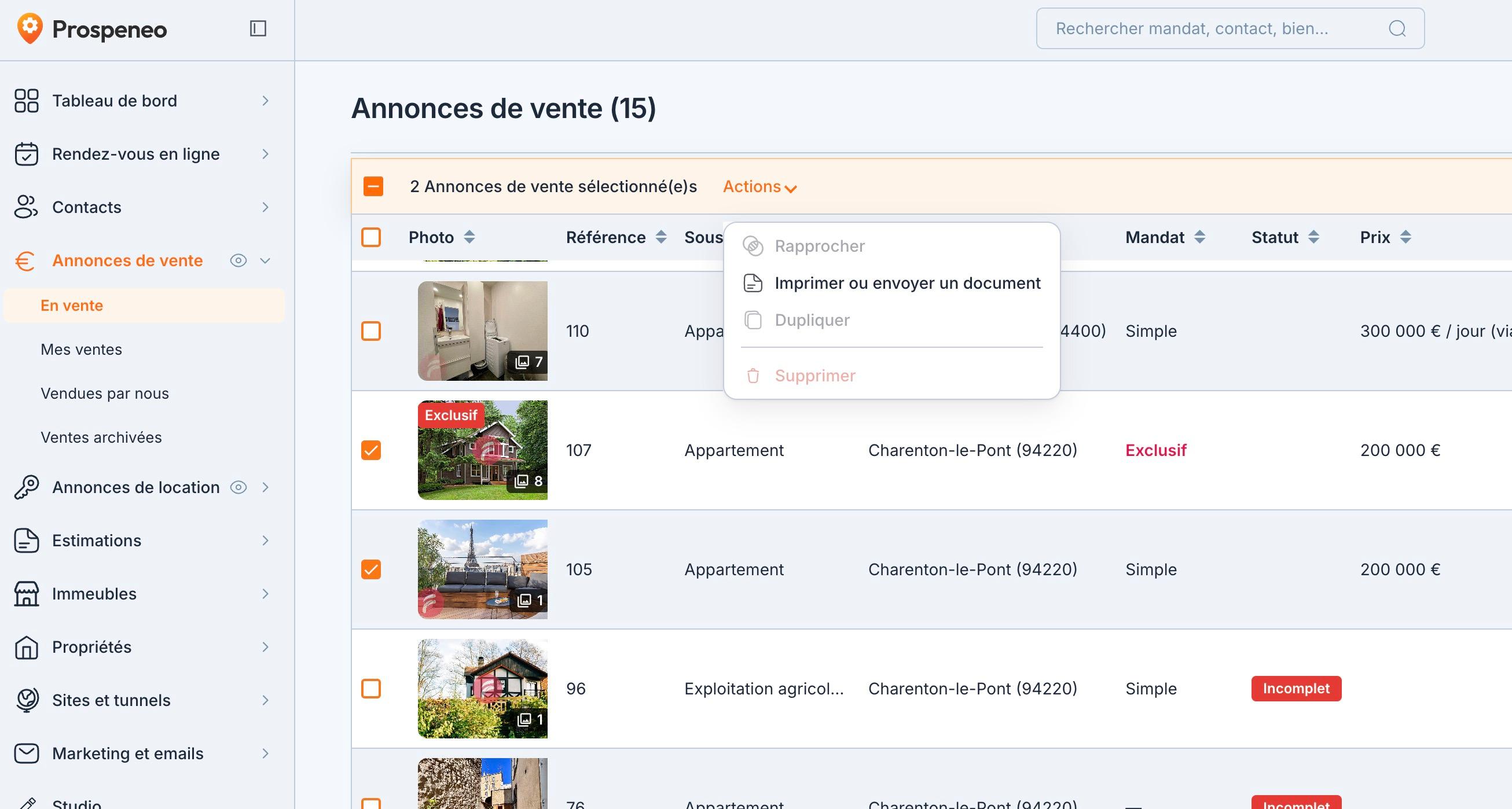The height and width of the screenshot is (809, 1512).
Task: Sort by Prix column arrows
Action: pyautogui.click(x=1405, y=237)
